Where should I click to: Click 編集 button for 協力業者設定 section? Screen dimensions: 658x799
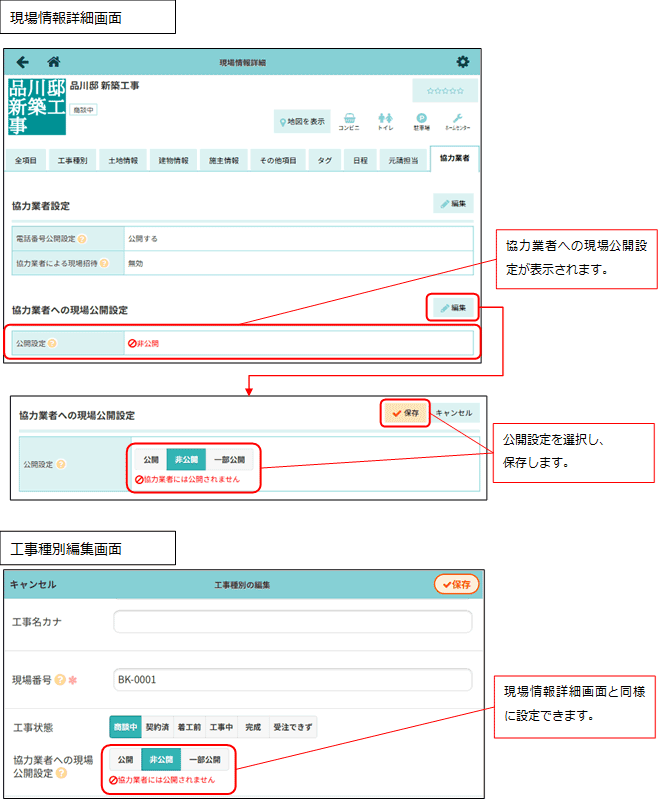[453, 203]
